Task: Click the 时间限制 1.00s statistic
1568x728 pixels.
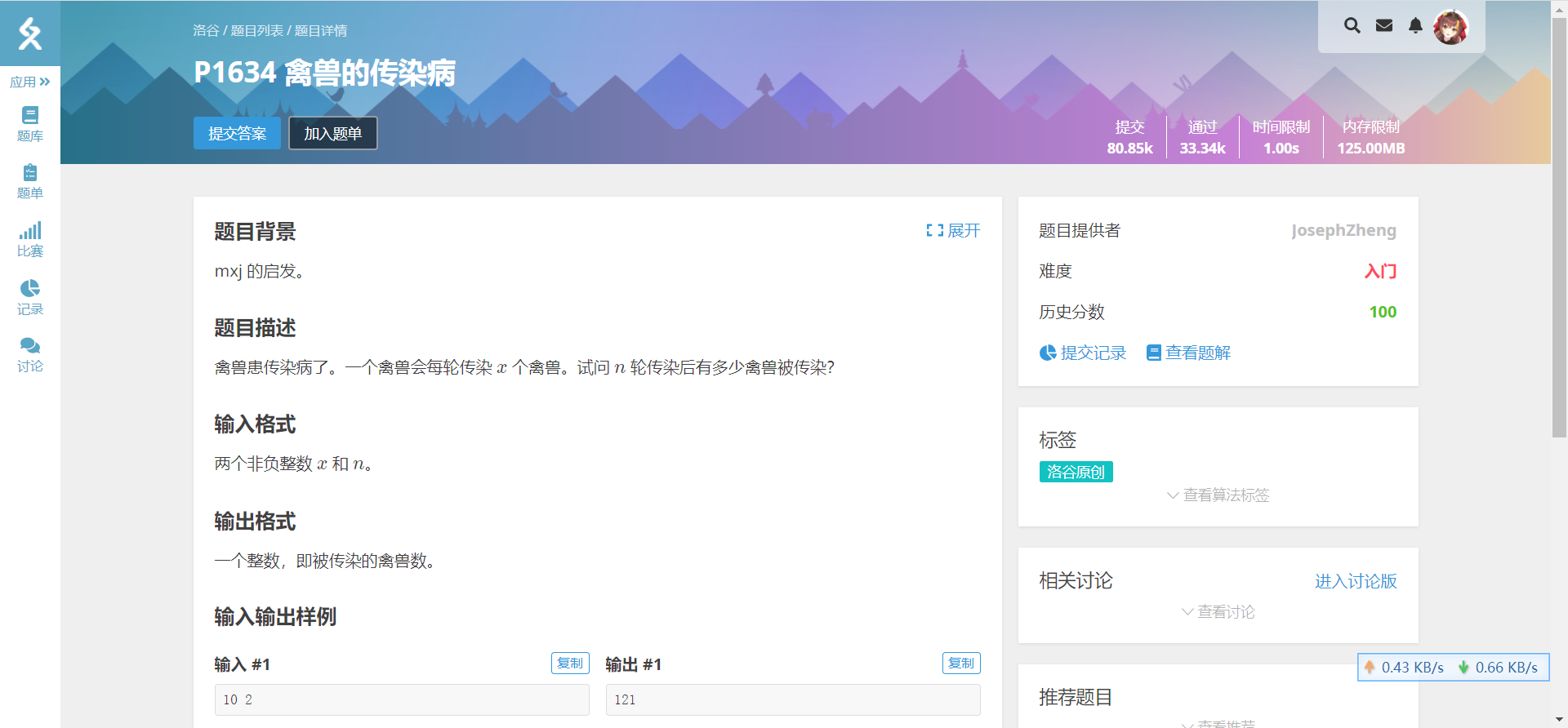Action: (x=1281, y=137)
